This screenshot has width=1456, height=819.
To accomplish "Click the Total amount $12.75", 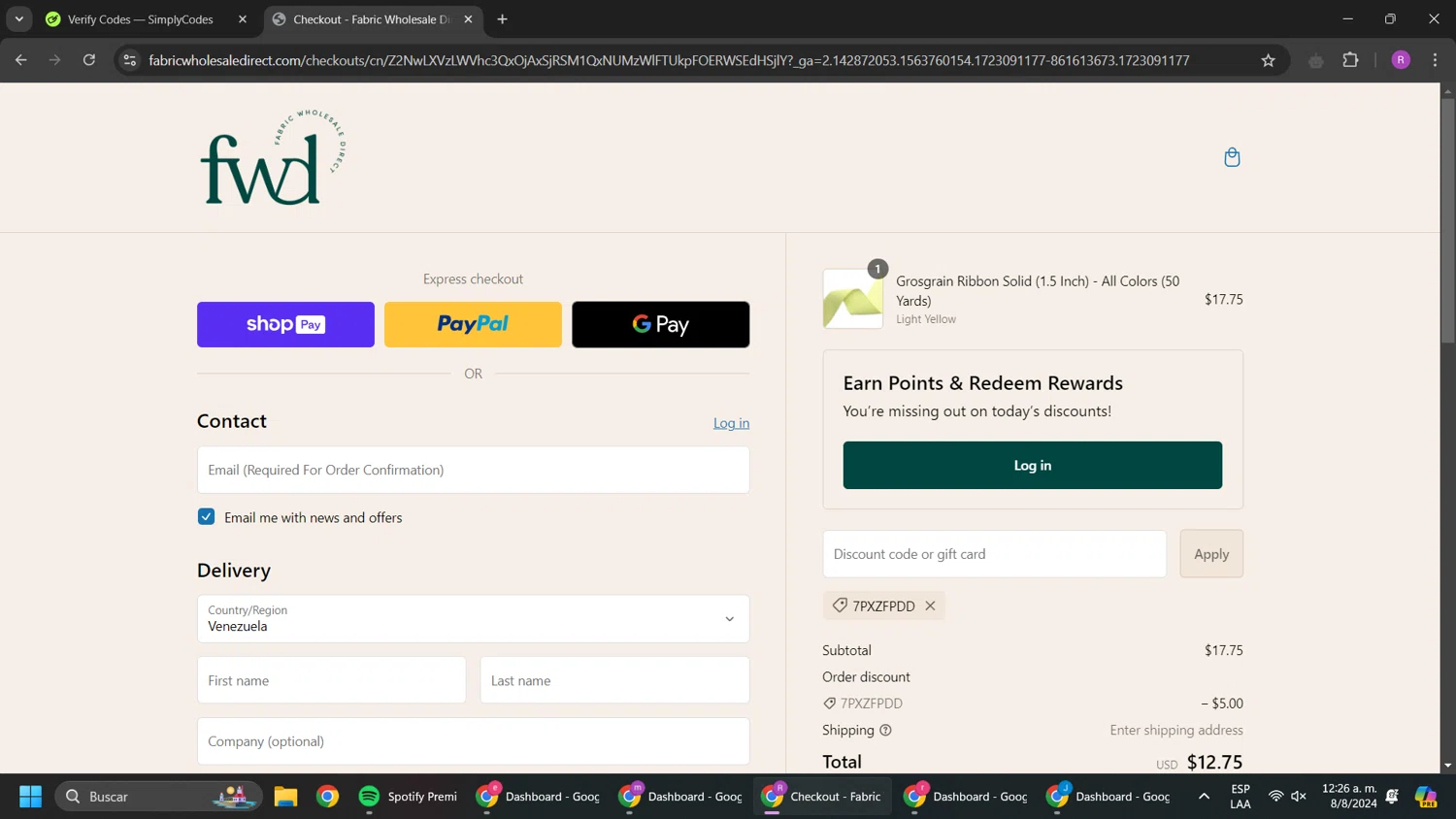I will [x=1214, y=762].
